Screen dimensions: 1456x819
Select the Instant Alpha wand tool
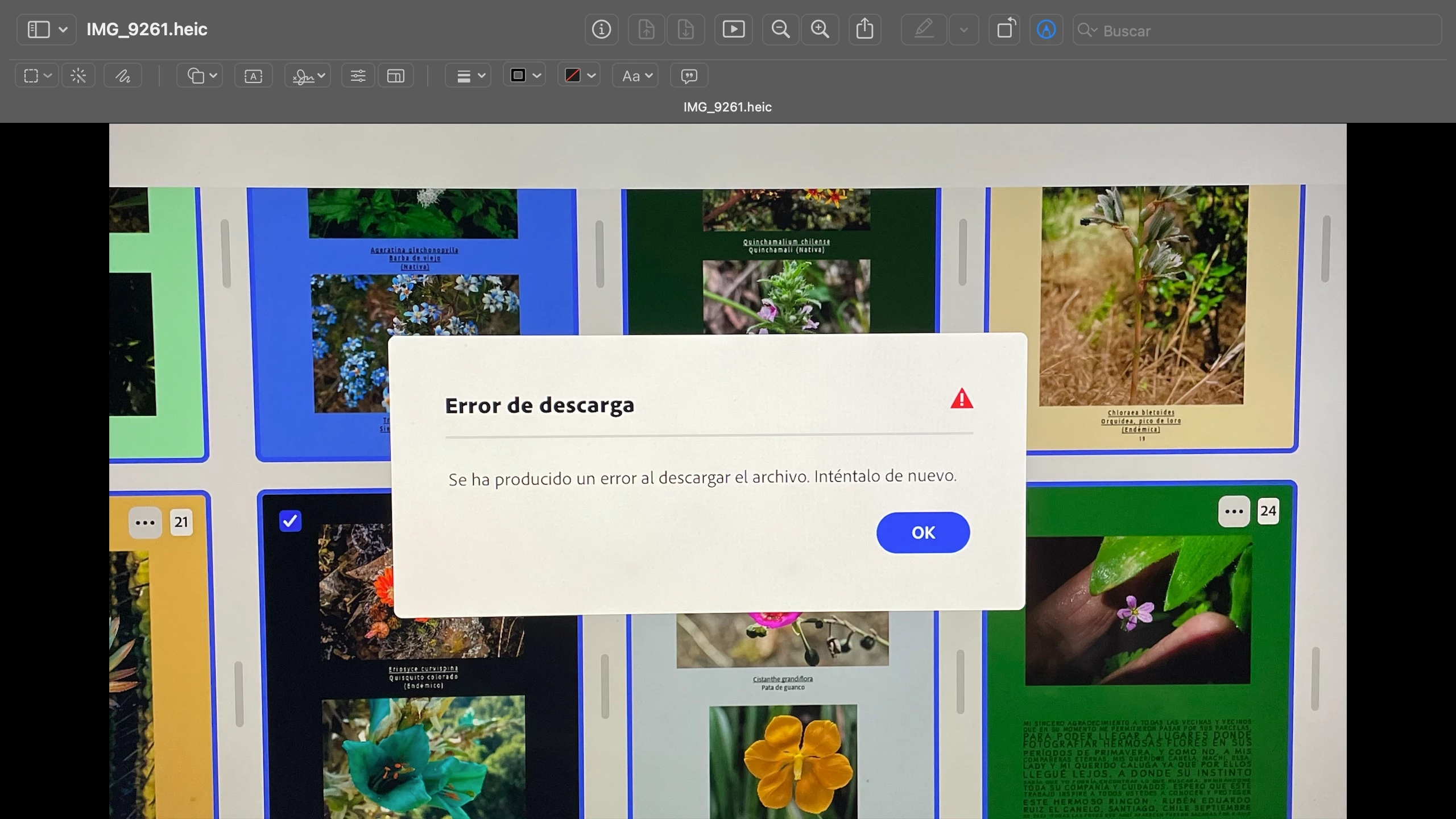point(78,76)
